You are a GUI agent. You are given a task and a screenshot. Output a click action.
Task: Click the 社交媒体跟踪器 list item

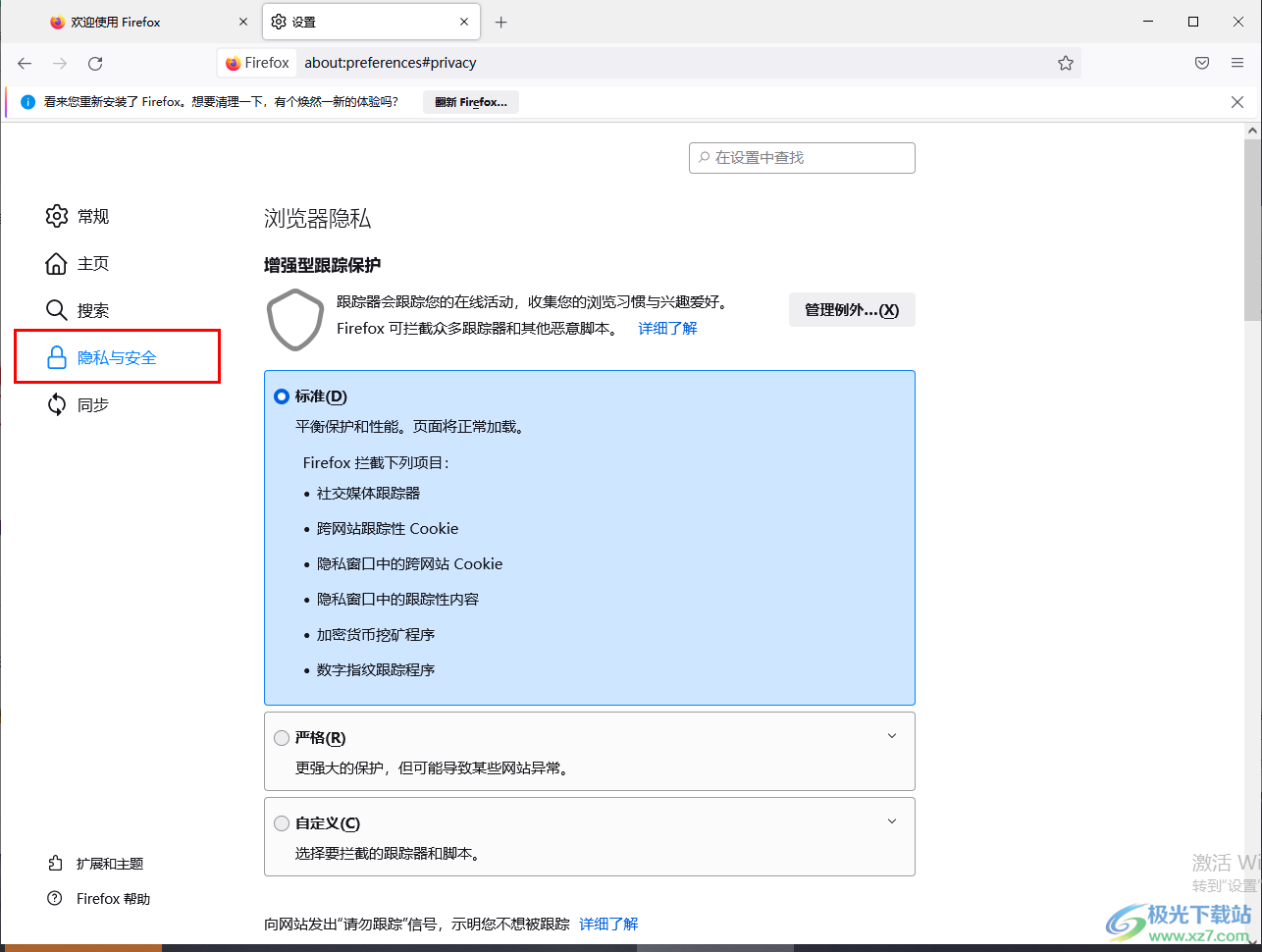(368, 493)
